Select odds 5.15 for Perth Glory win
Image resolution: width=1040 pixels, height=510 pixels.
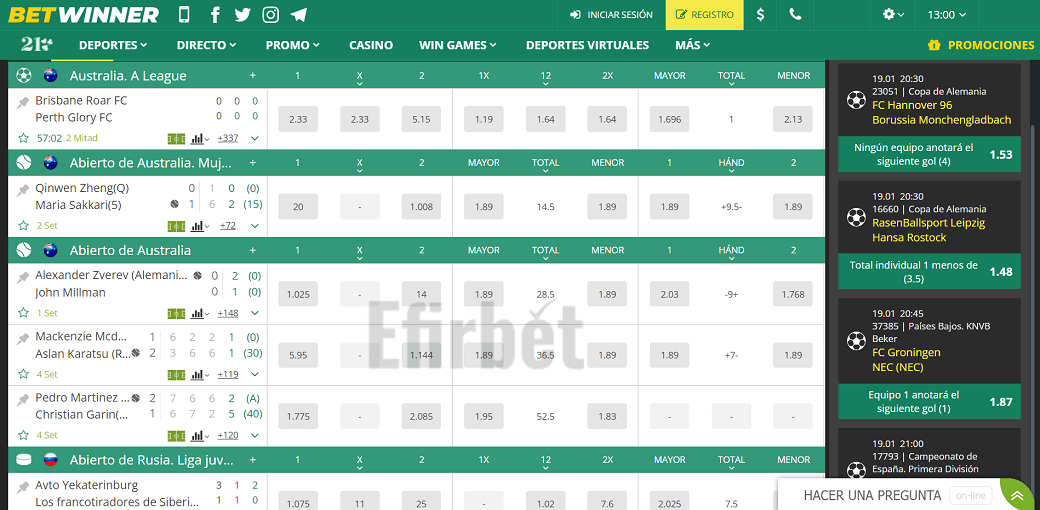coord(421,119)
